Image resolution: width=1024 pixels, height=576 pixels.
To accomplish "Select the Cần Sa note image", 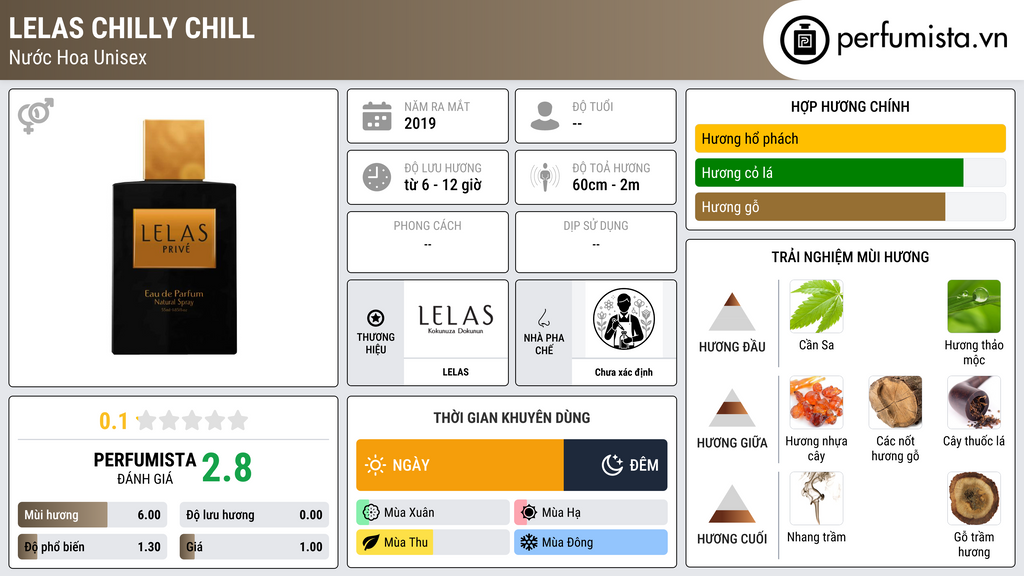I will (816, 306).
